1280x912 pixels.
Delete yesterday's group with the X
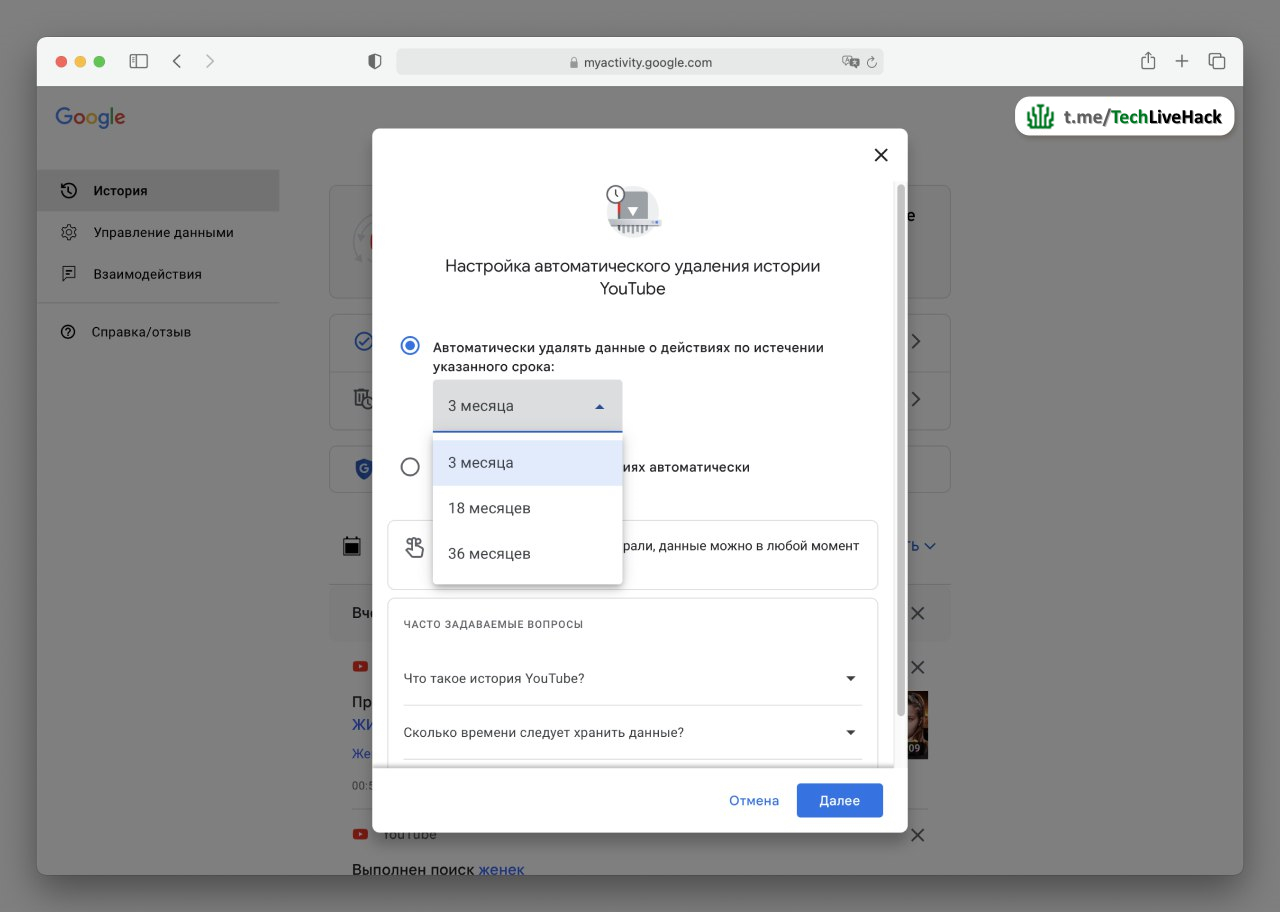click(x=917, y=613)
